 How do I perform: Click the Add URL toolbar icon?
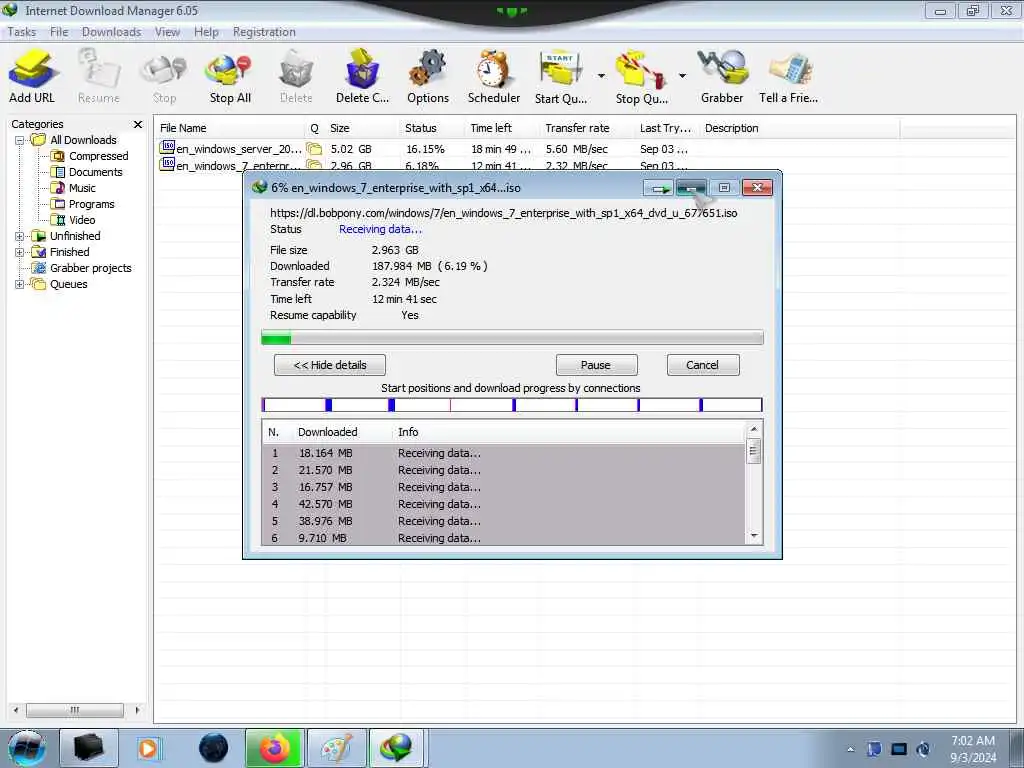pos(32,76)
